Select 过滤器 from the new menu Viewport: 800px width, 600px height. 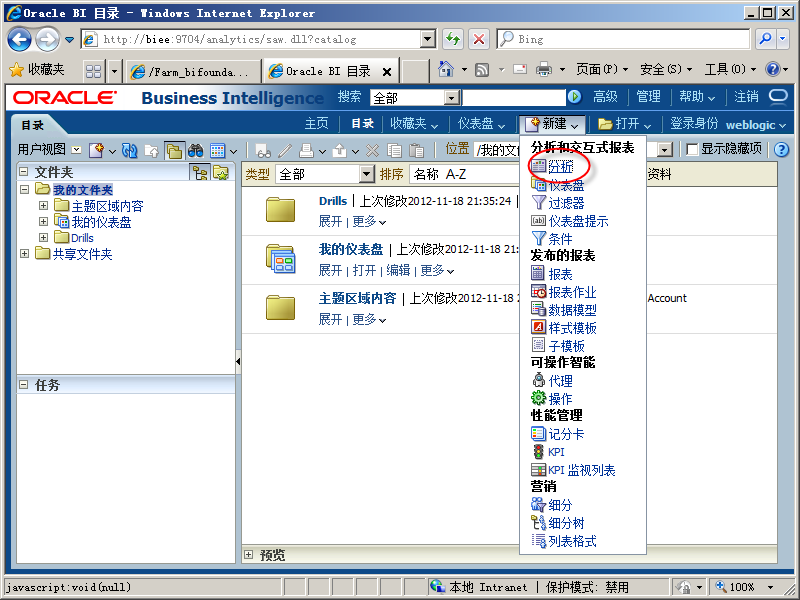(x=566, y=203)
